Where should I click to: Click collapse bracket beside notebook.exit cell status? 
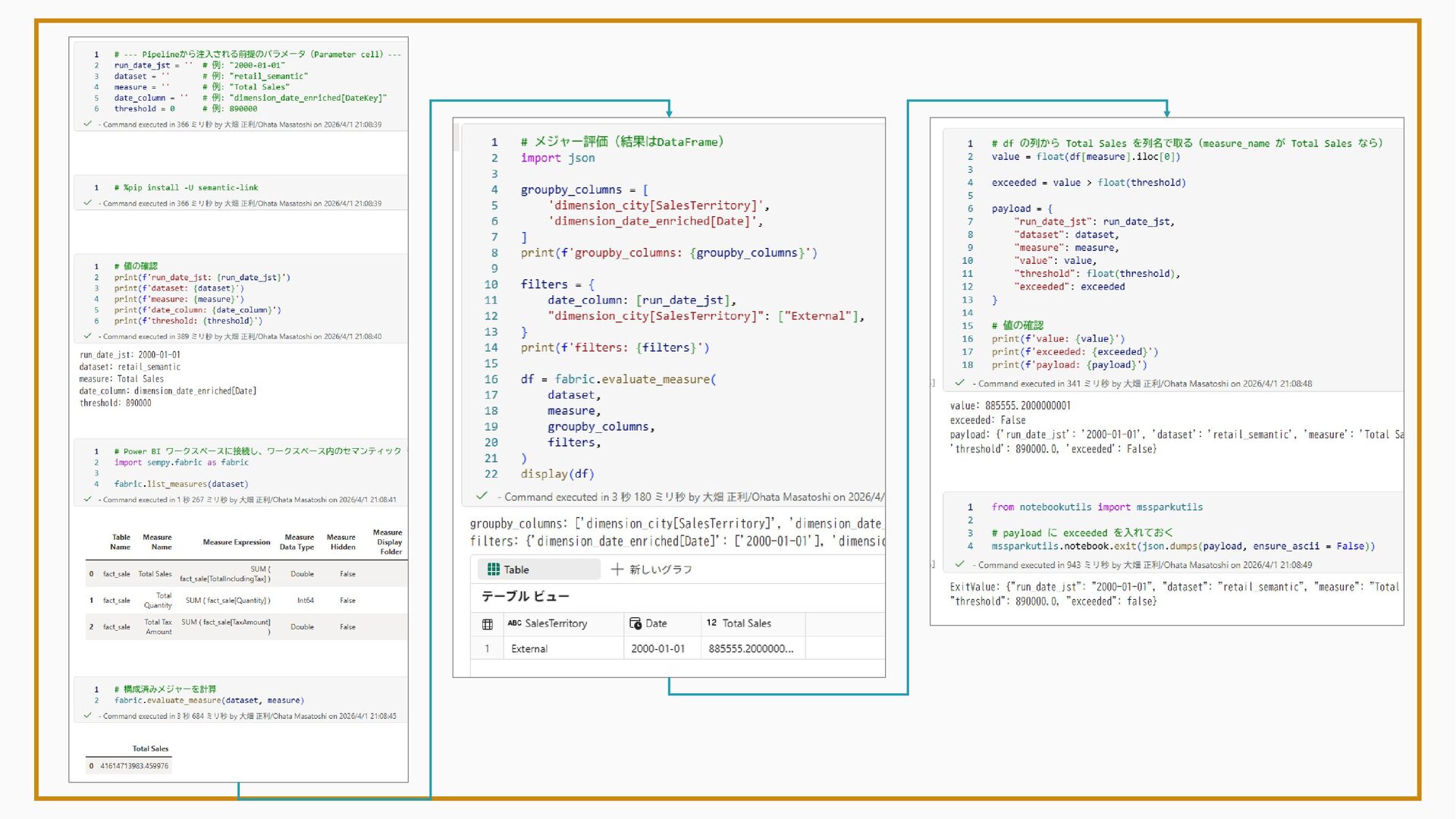click(934, 565)
